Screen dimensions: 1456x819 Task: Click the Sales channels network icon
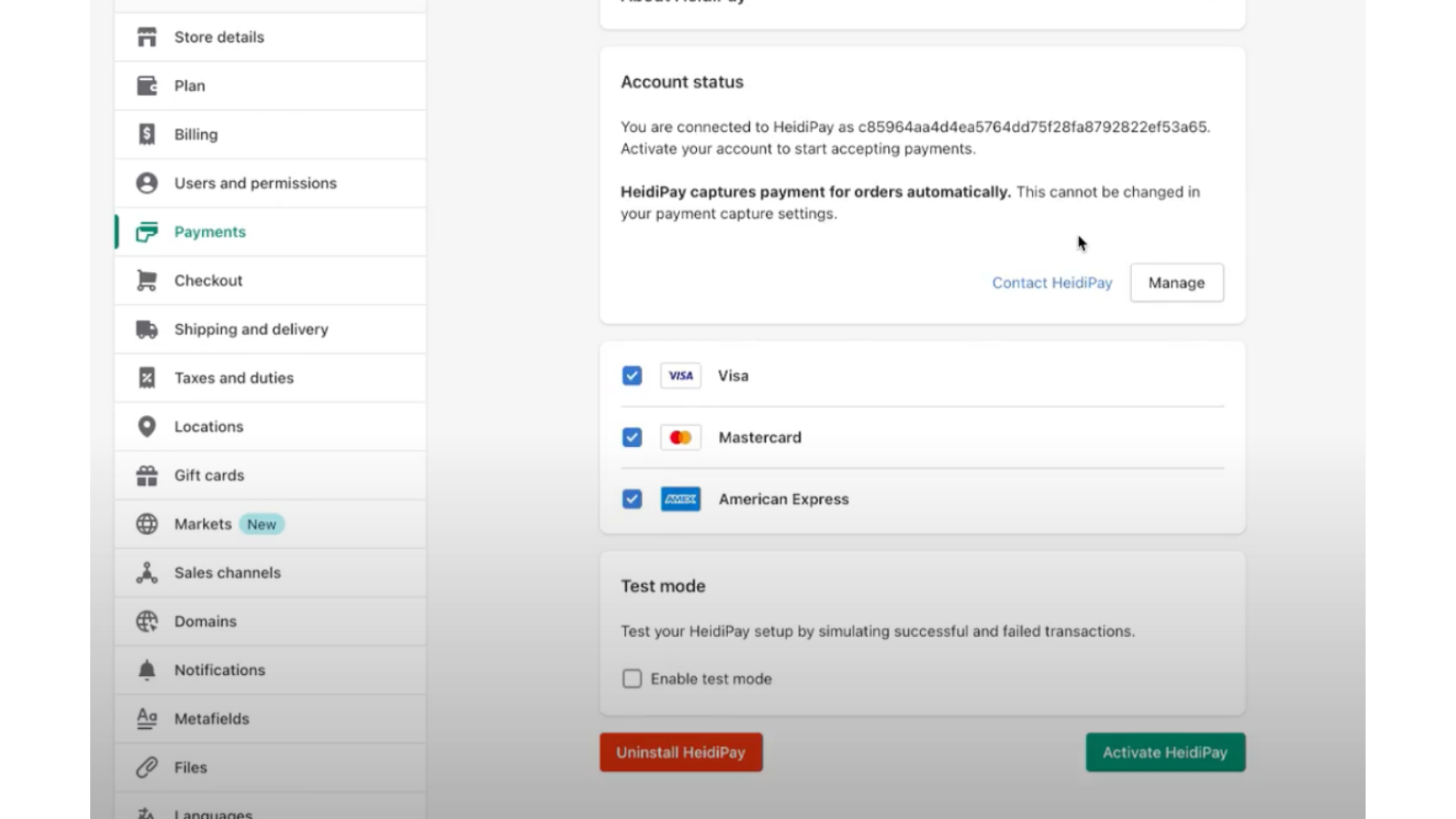(x=147, y=572)
